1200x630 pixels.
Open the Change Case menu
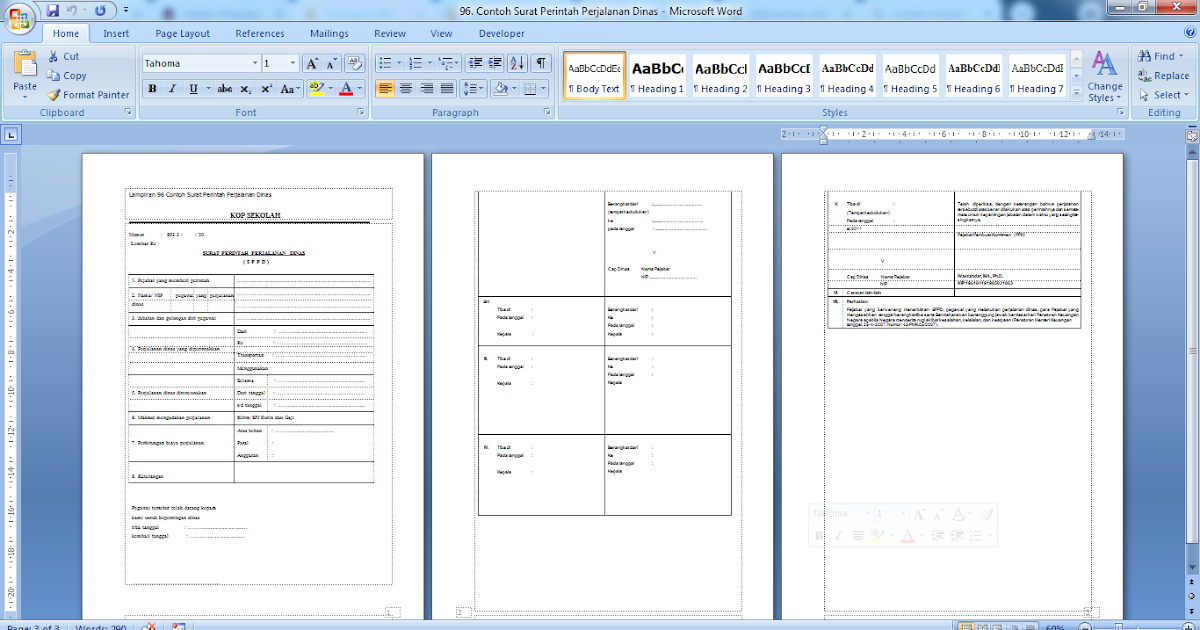click(x=290, y=88)
